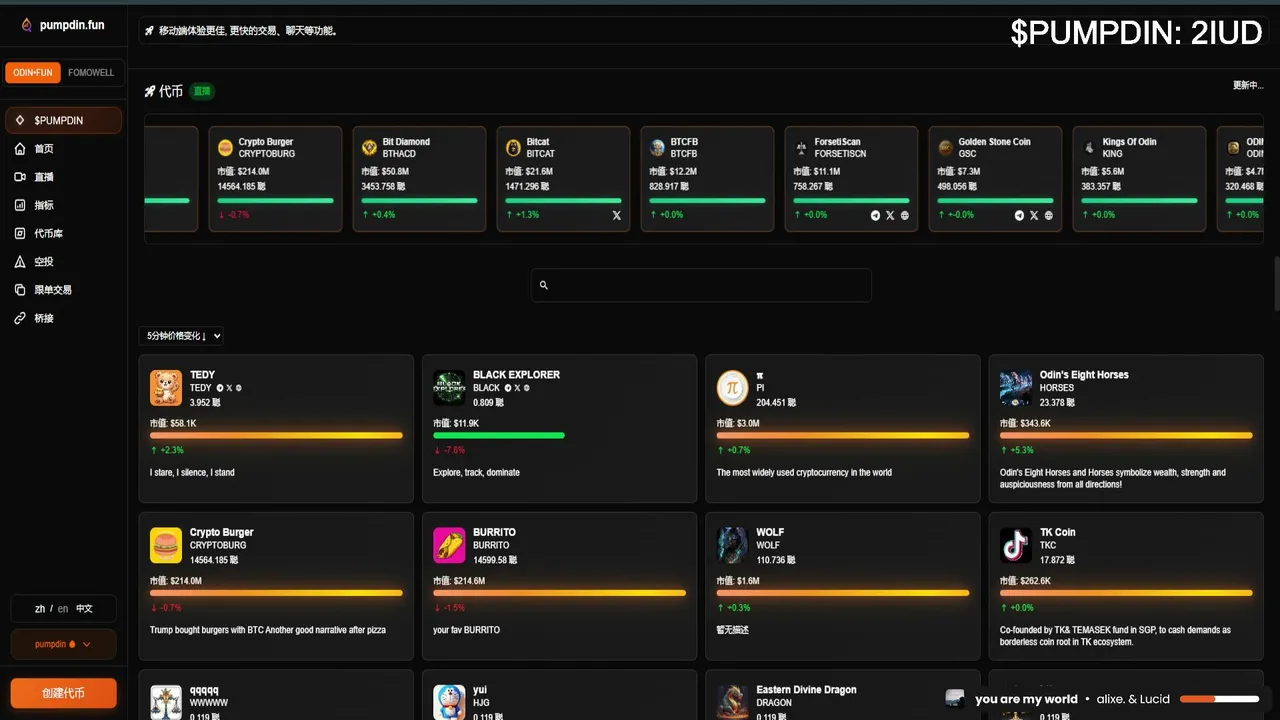1280x720 pixels.
Task: Click the page vertical scrollbar
Action: (1275, 285)
